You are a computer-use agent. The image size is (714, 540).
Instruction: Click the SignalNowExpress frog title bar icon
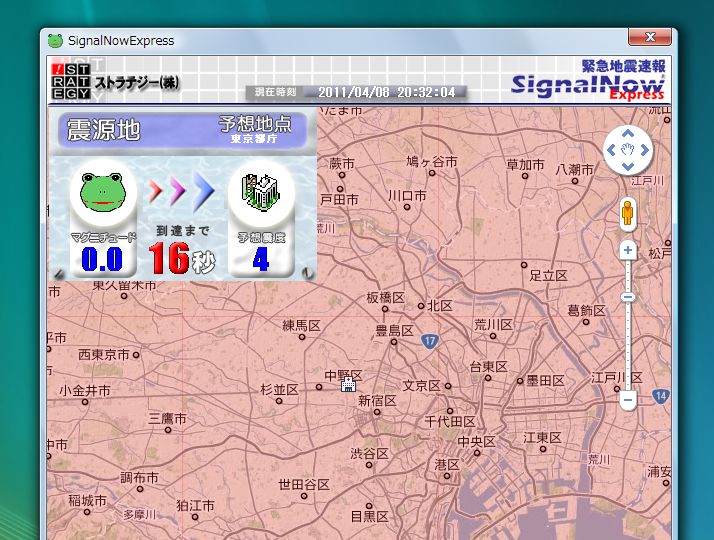click(55, 41)
